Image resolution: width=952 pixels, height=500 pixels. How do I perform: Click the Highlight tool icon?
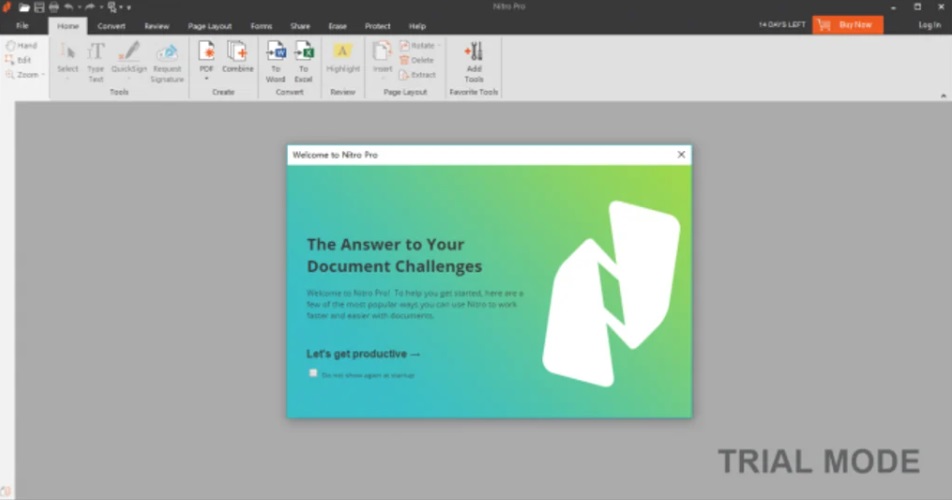click(343, 52)
